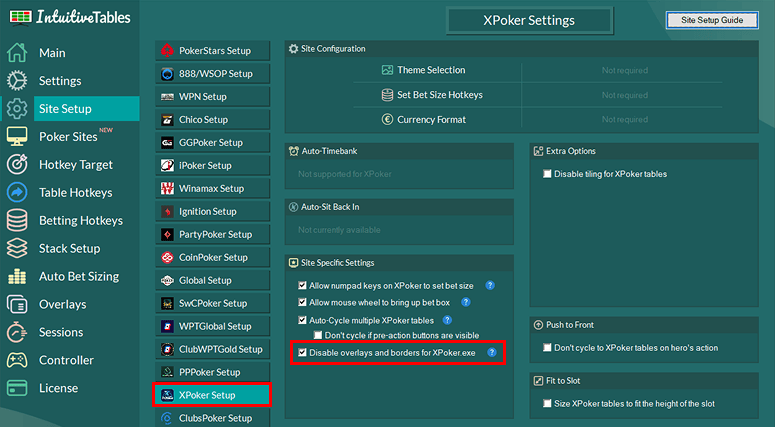Click the Stack Setup layers icon
This screenshot has height=427, width=775.
click(17, 248)
